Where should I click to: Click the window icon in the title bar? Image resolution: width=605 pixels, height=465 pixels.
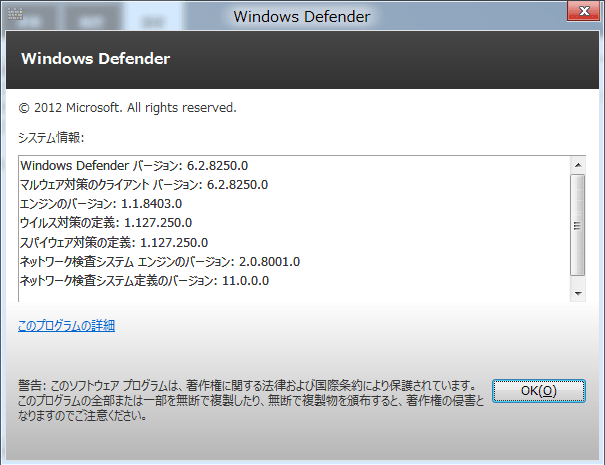(15, 14)
